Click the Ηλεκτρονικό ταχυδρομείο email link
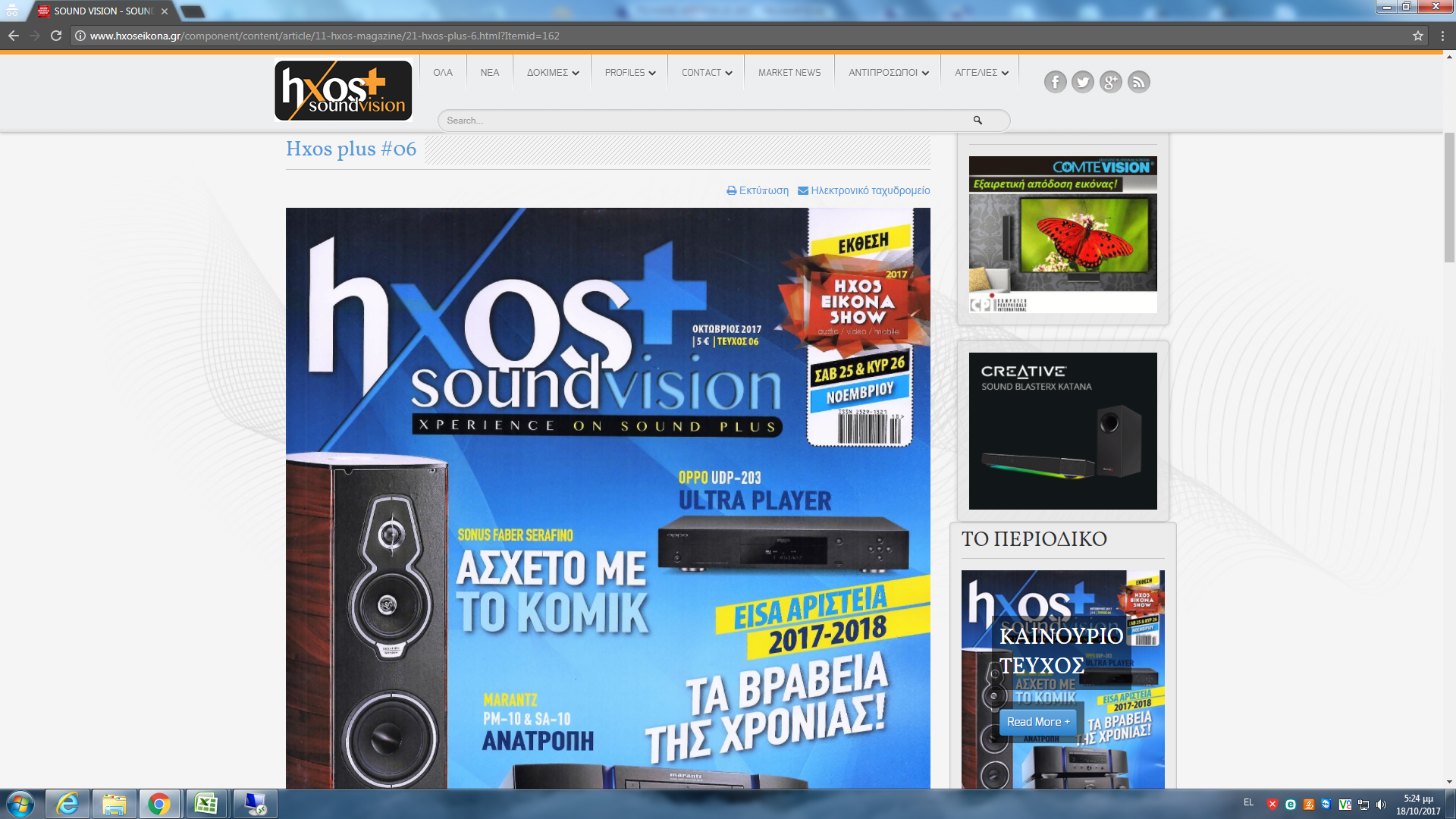1456x819 pixels. point(864,190)
